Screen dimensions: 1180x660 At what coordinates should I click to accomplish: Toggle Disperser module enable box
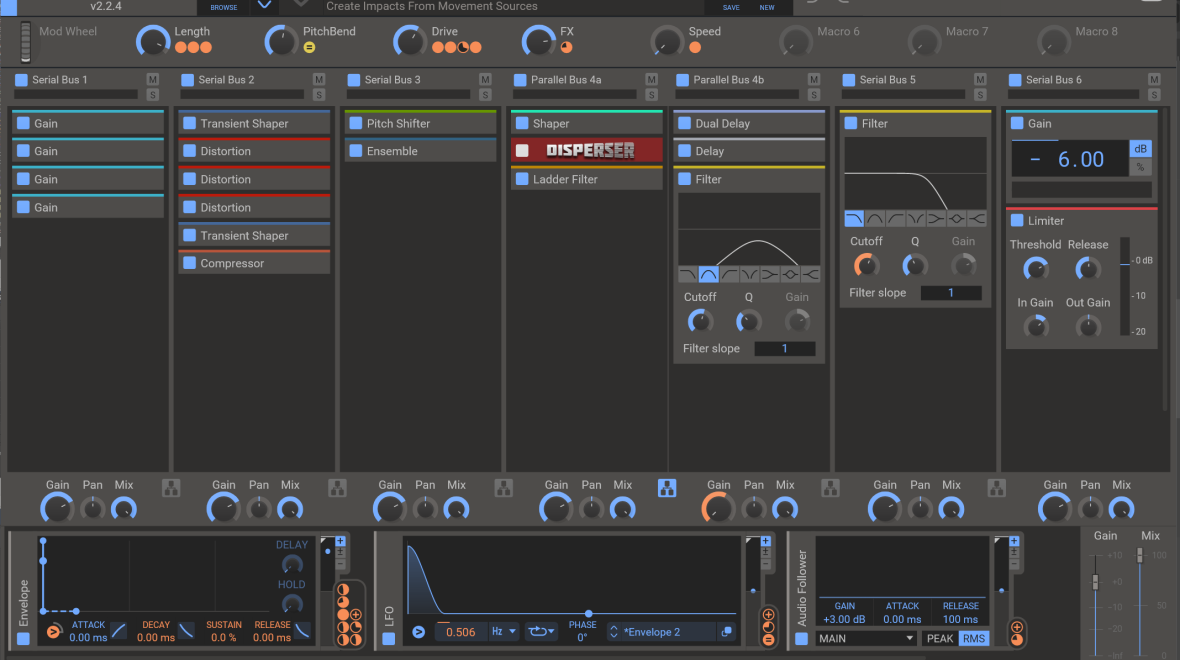522,151
